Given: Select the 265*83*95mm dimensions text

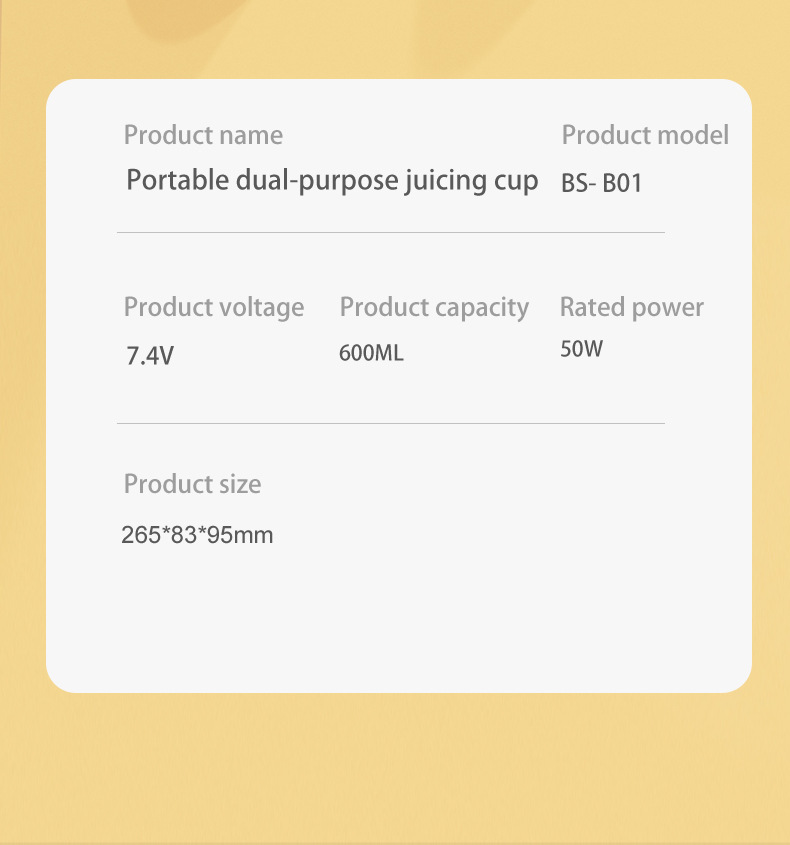Looking at the screenshot, I should click(x=197, y=535).
